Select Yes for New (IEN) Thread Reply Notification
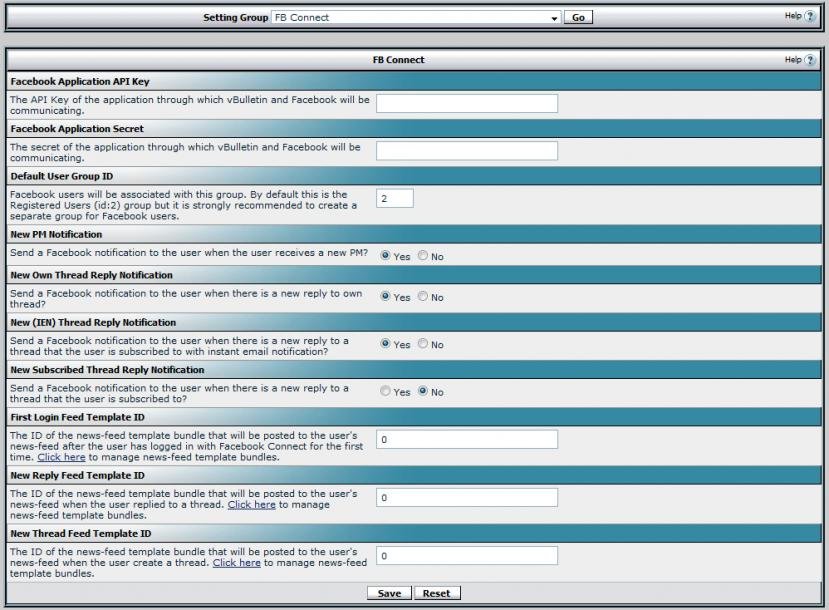 385,344
